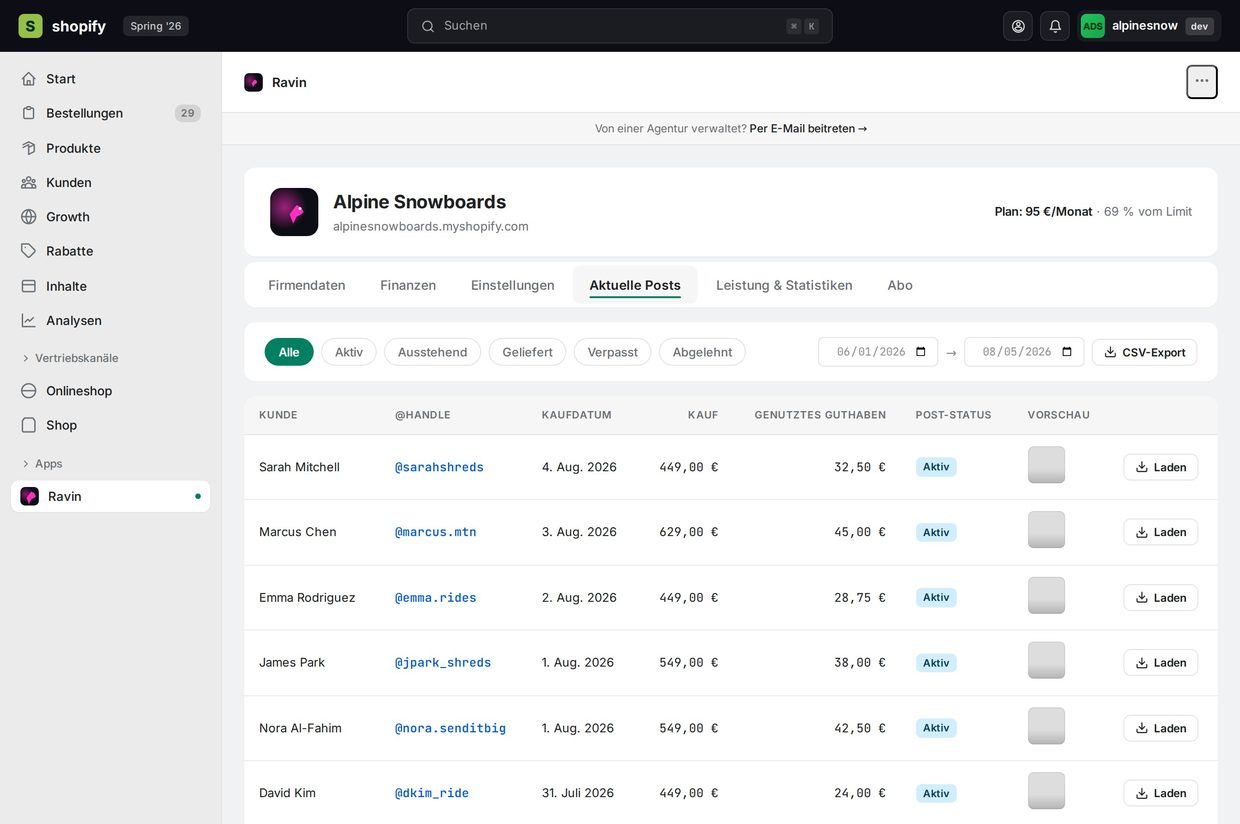This screenshot has height=824, width=1240.
Task: Switch to the Finanzen tab
Action: [408, 285]
